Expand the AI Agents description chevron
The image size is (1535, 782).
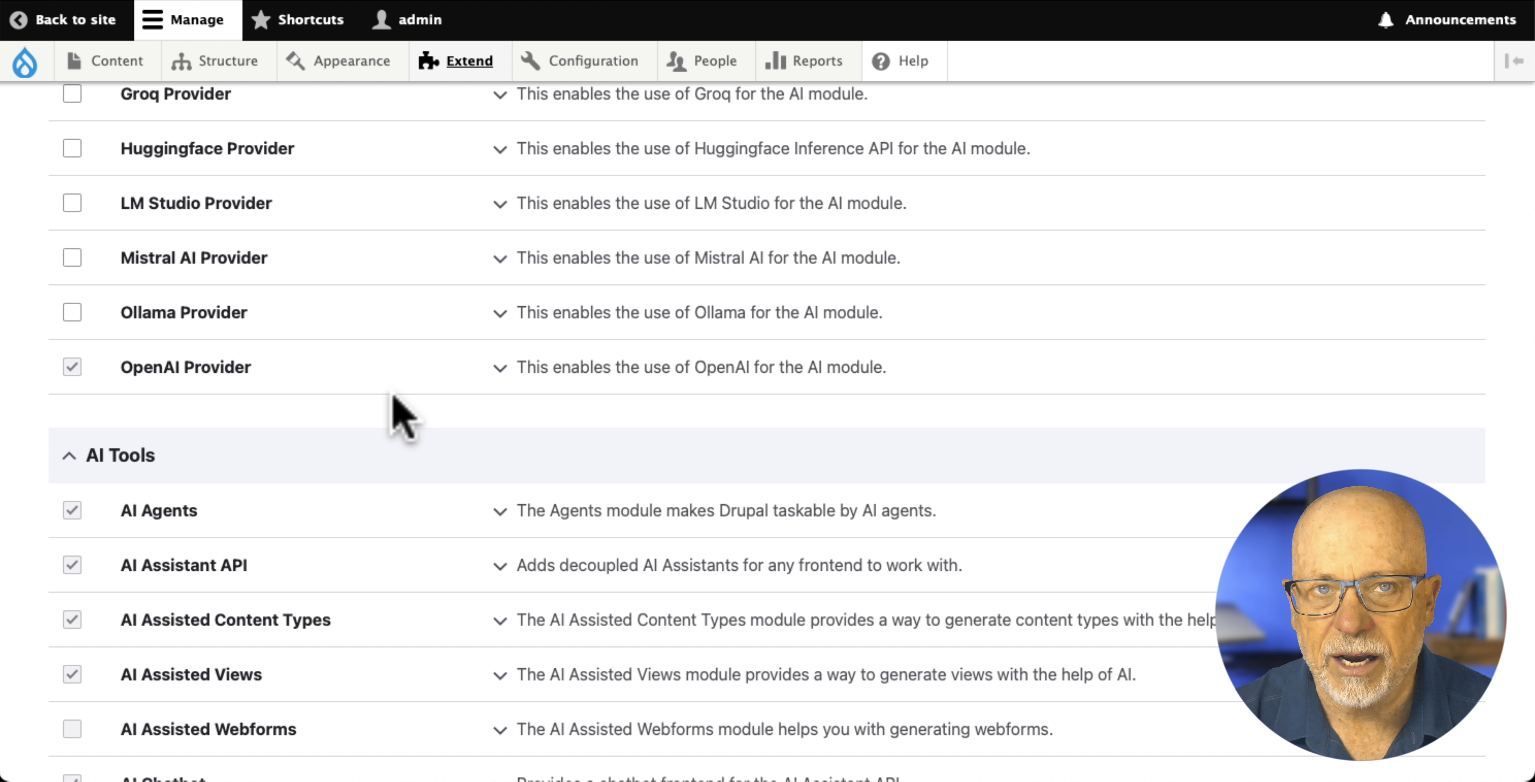tap(500, 511)
